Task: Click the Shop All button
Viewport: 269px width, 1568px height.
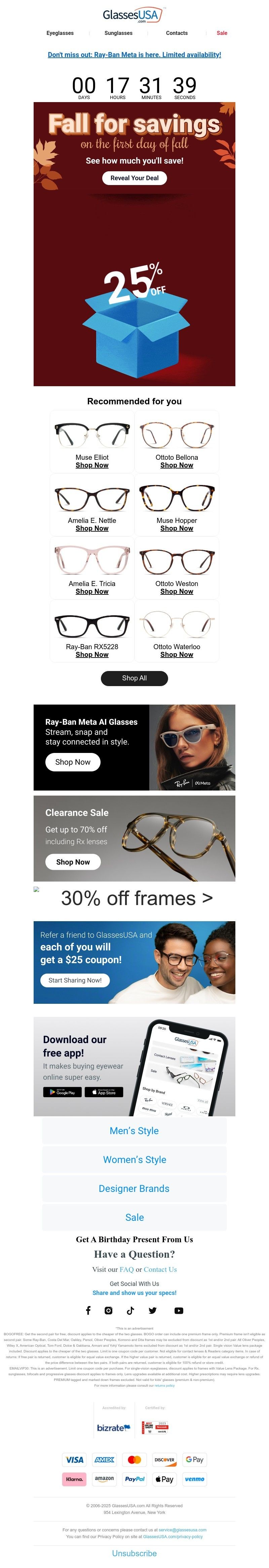Action: click(134, 677)
